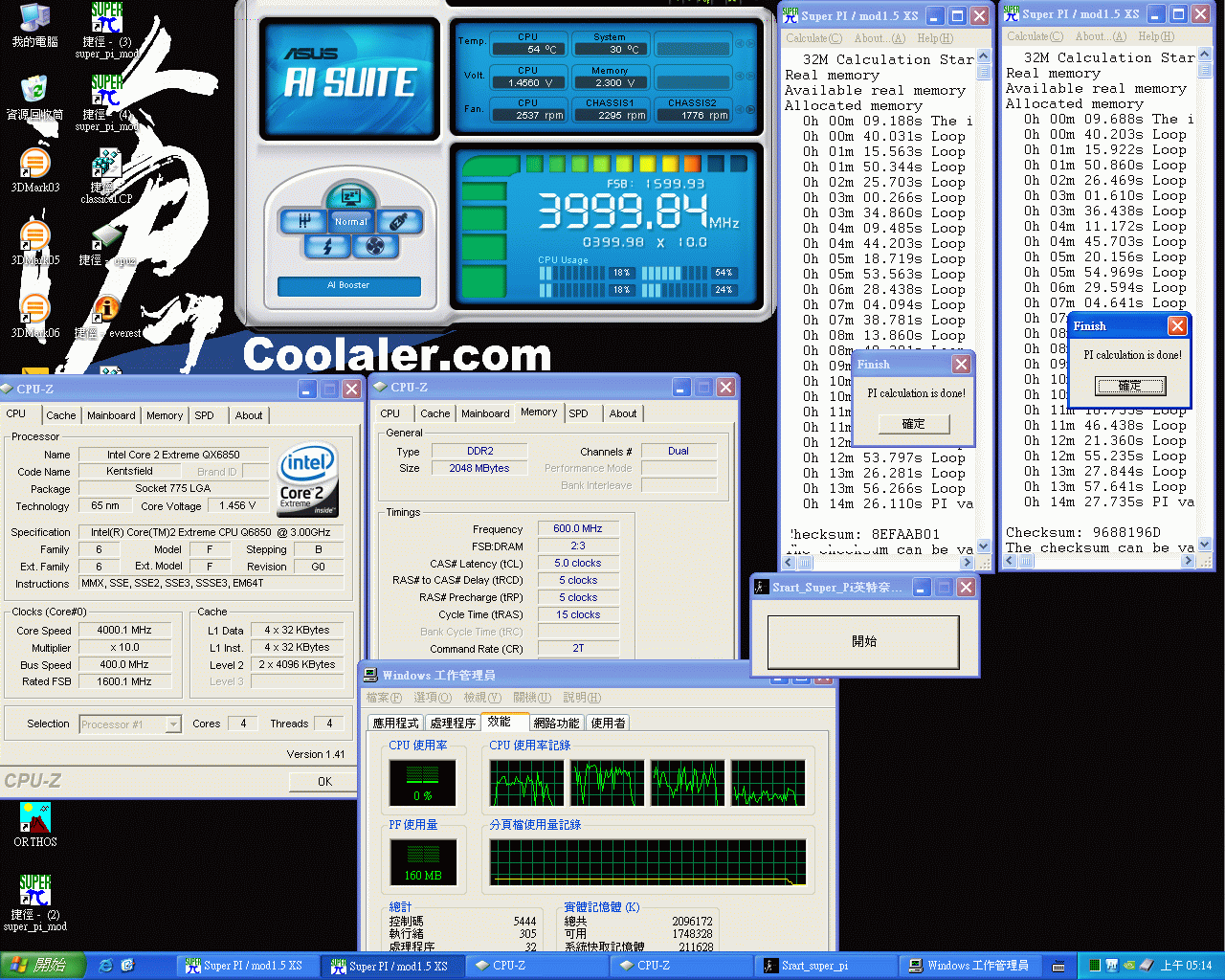Launch everest desktop shortcut
This screenshot has width=1225, height=980.
point(106,317)
